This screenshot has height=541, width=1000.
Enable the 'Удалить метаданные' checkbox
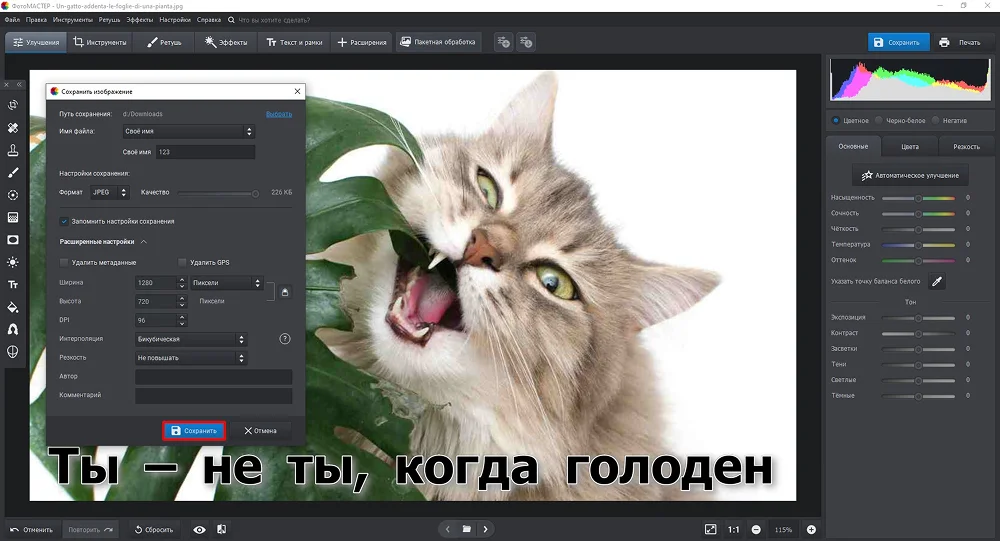point(65,262)
